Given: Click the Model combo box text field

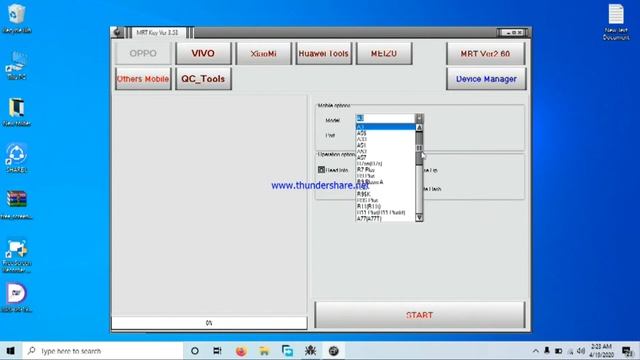Looking at the screenshot, I should point(385,118).
